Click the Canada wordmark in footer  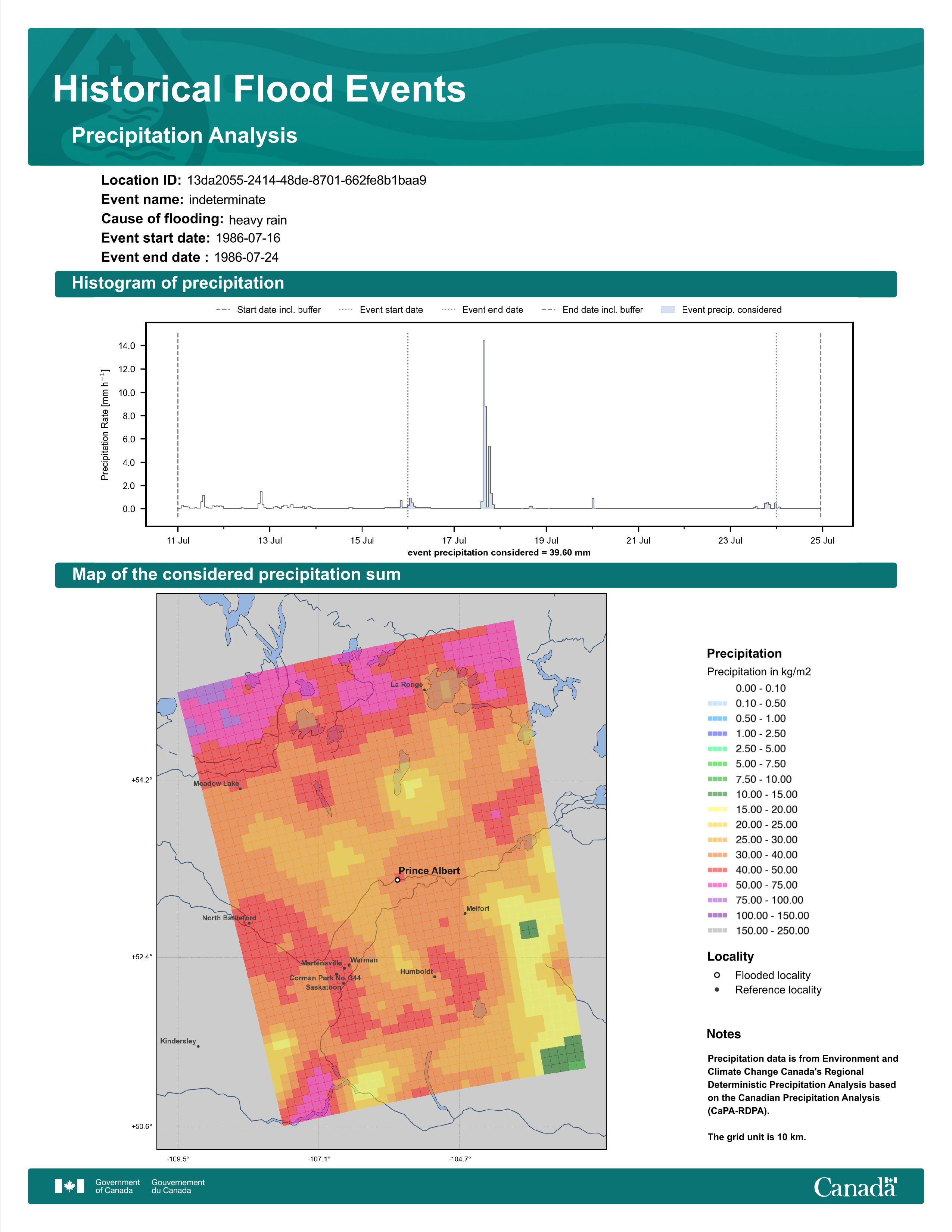pyautogui.click(x=855, y=1187)
